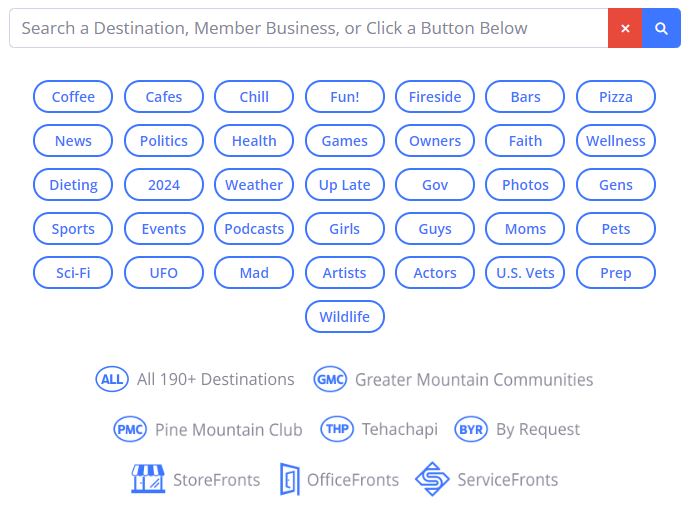Image resolution: width=691 pixels, height=512 pixels.
Task: Open the Greater Mountain Communities link
Action: tap(474, 380)
